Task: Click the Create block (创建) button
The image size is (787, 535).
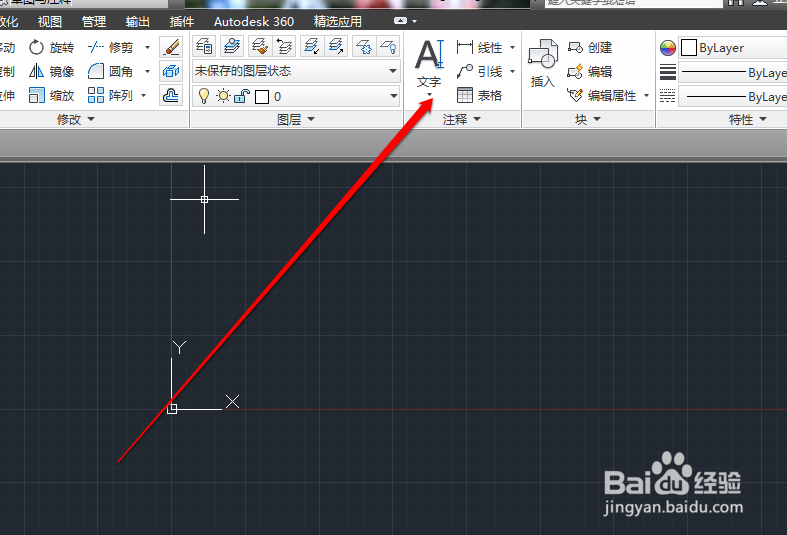Action: [x=590, y=48]
